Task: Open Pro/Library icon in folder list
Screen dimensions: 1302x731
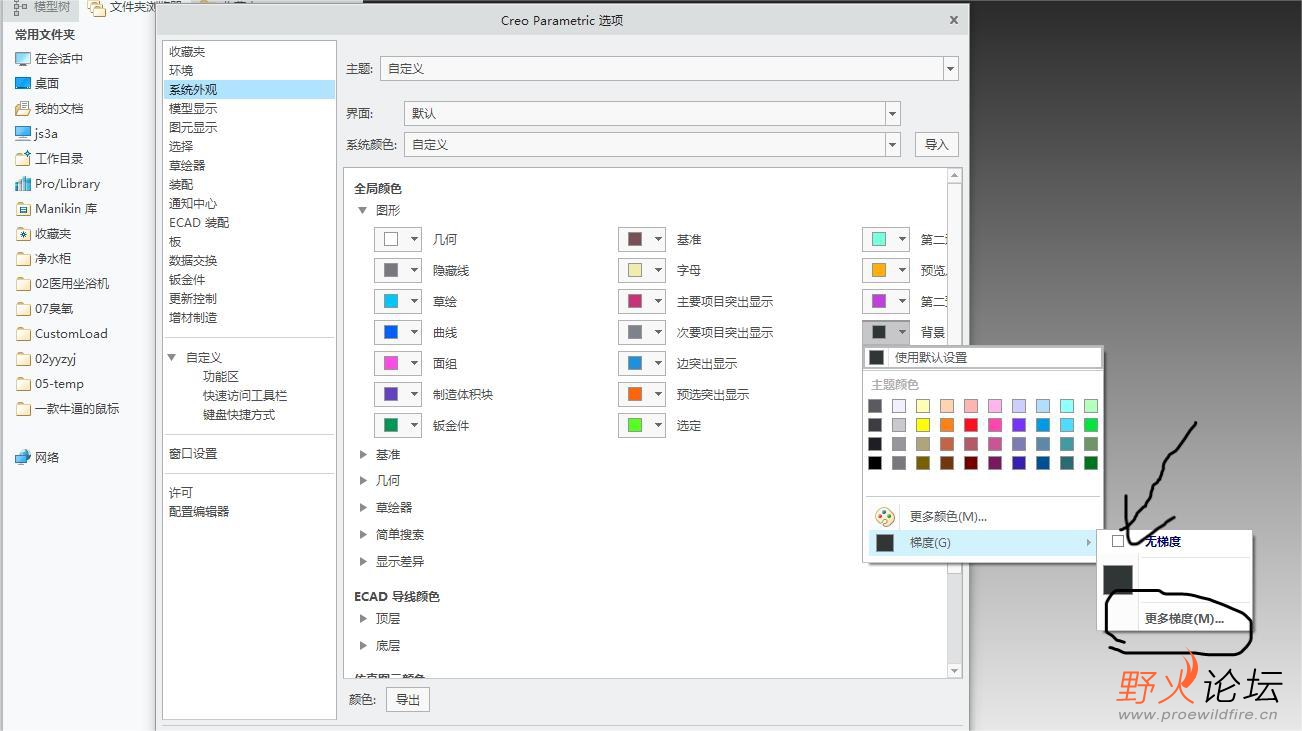Action: [23, 184]
